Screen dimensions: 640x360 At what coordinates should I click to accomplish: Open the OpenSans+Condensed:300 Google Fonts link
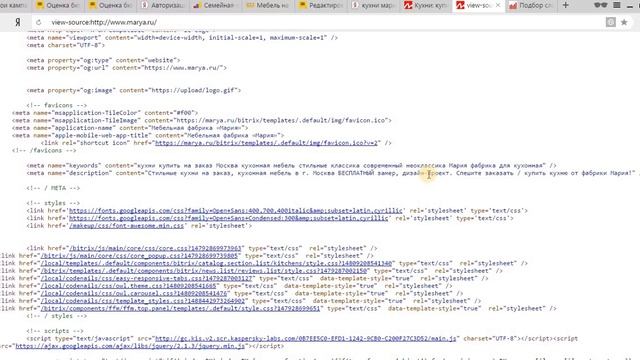coord(229,218)
